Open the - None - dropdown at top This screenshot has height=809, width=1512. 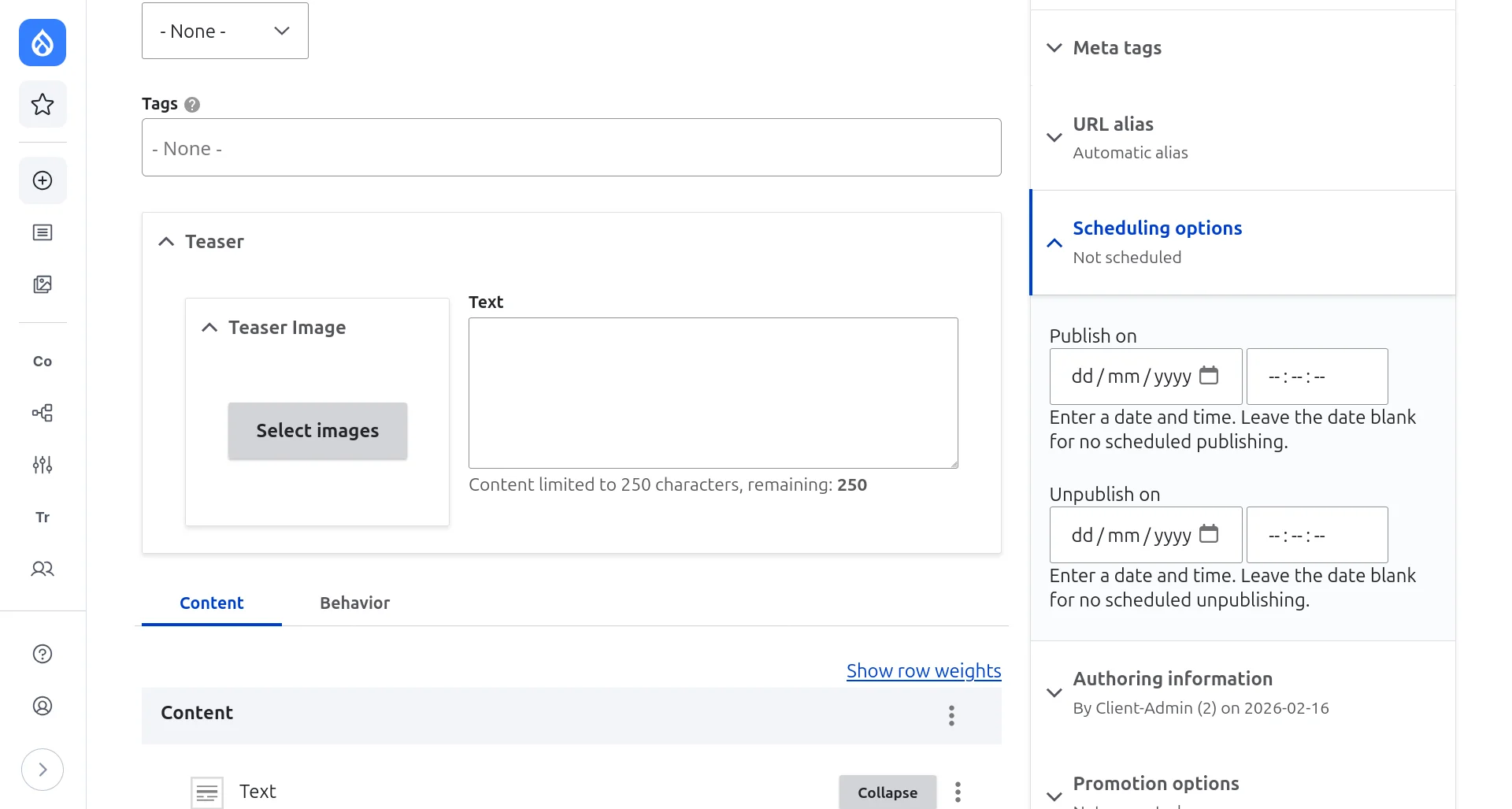pos(224,31)
